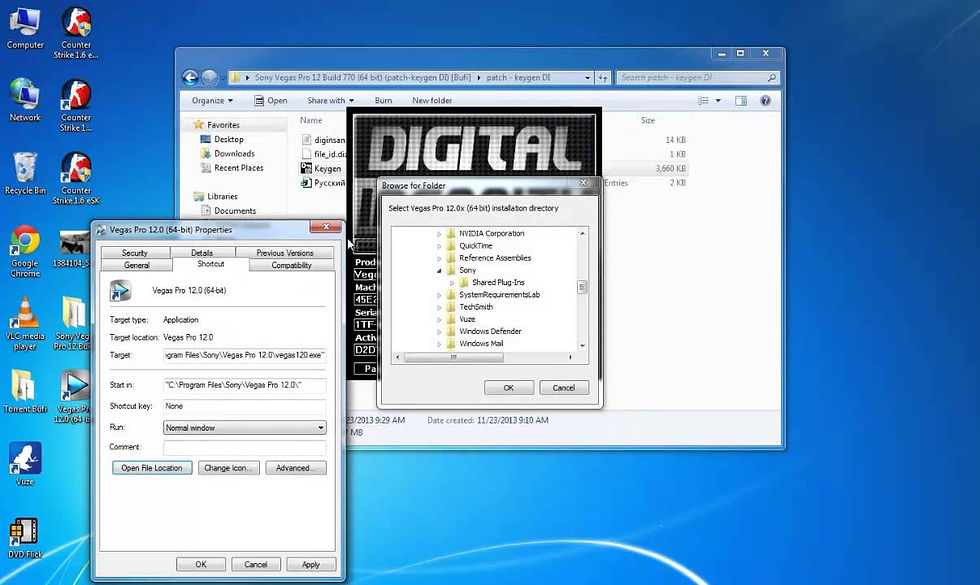Click Open File Location button
This screenshot has width=980, height=585.
click(x=152, y=468)
